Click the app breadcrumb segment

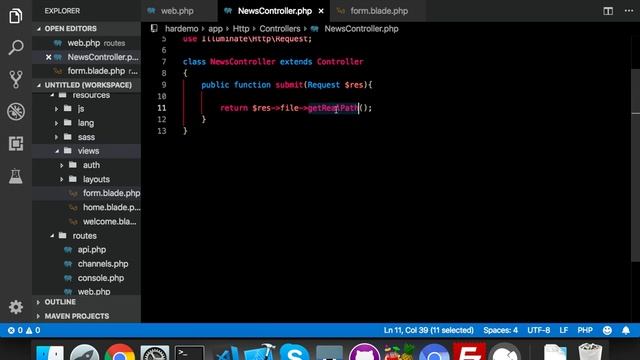(x=215, y=29)
